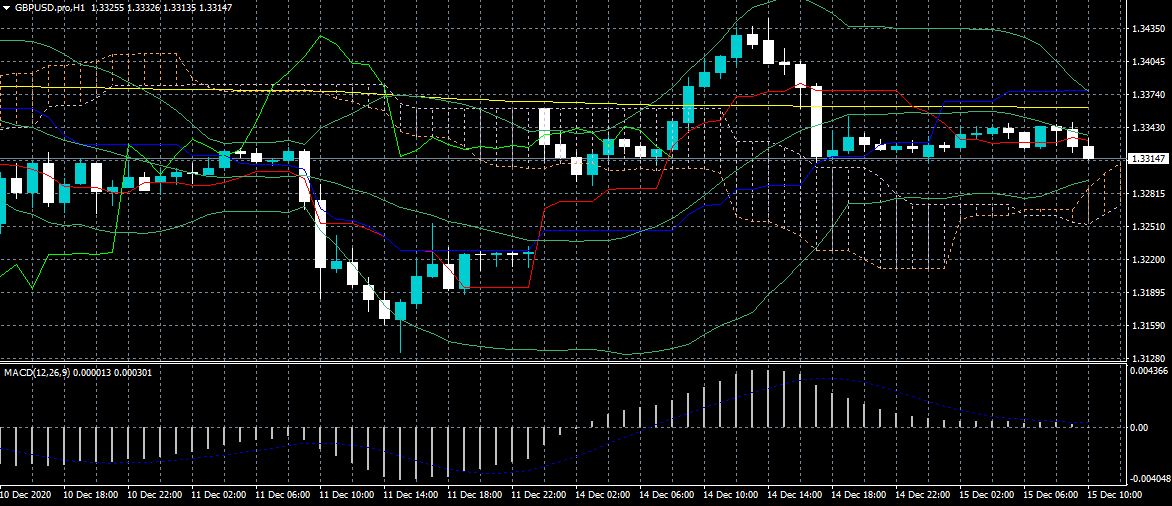Click the 1.32815 price axis label
Screen dimensions: 1172x506
[x=1147, y=193]
